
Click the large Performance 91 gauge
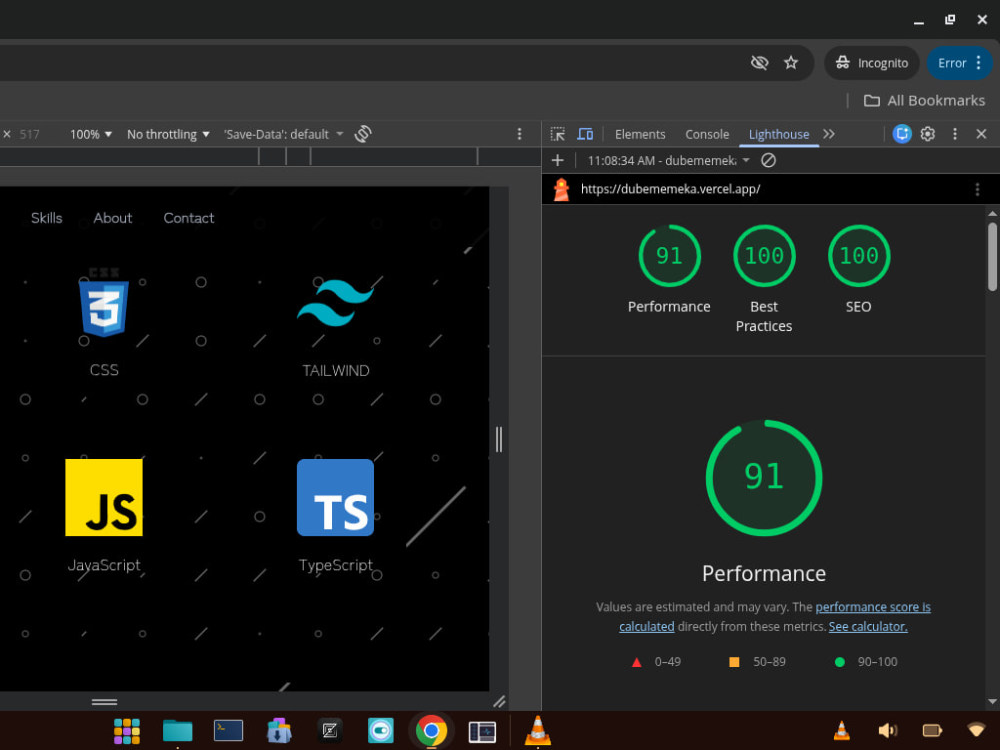763,478
